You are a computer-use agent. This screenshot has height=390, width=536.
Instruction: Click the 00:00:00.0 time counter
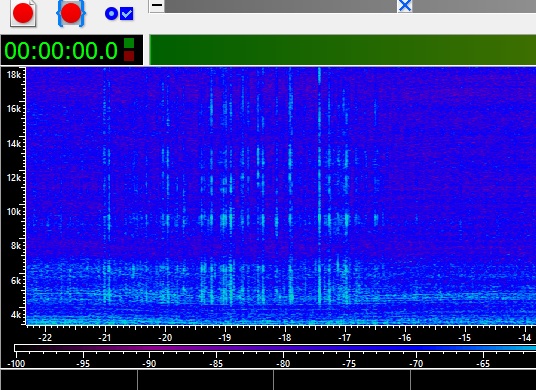(61, 51)
